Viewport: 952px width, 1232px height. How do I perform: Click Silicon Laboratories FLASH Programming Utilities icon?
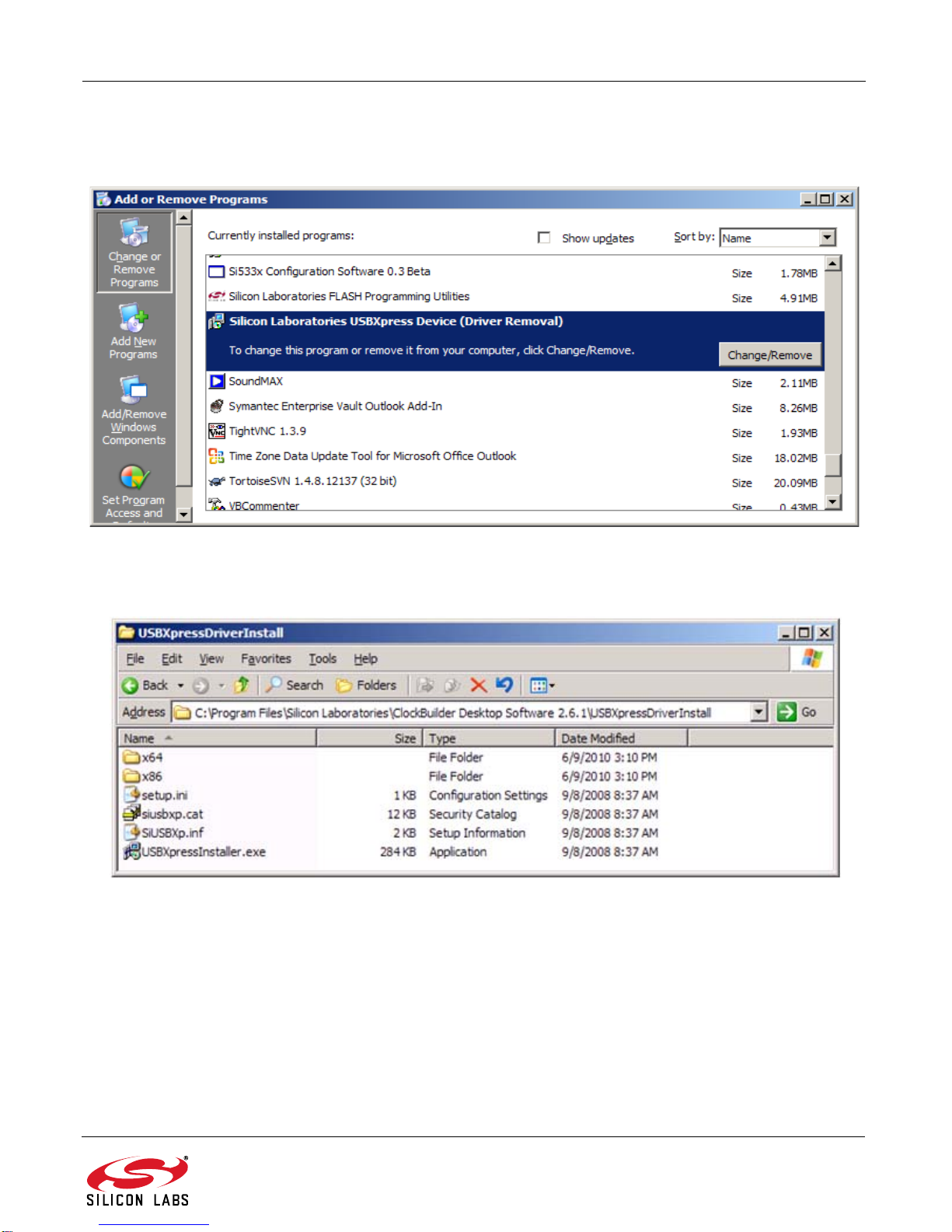pyautogui.click(x=217, y=297)
